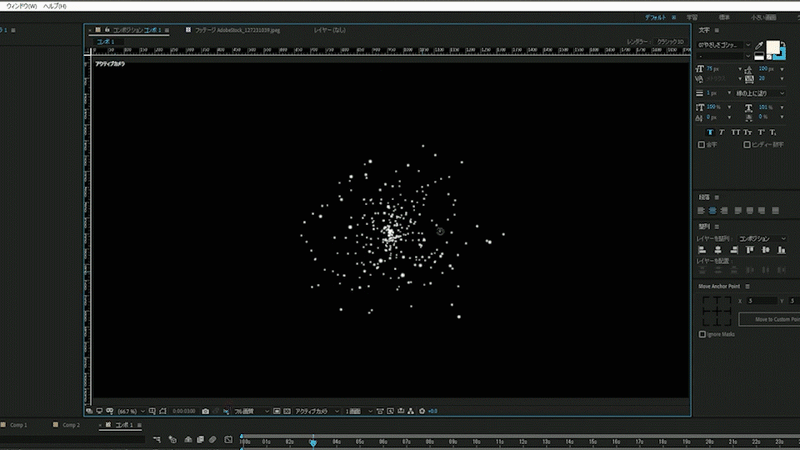
Task: Toggle the transparency grid in viewer
Action: click(287, 411)
